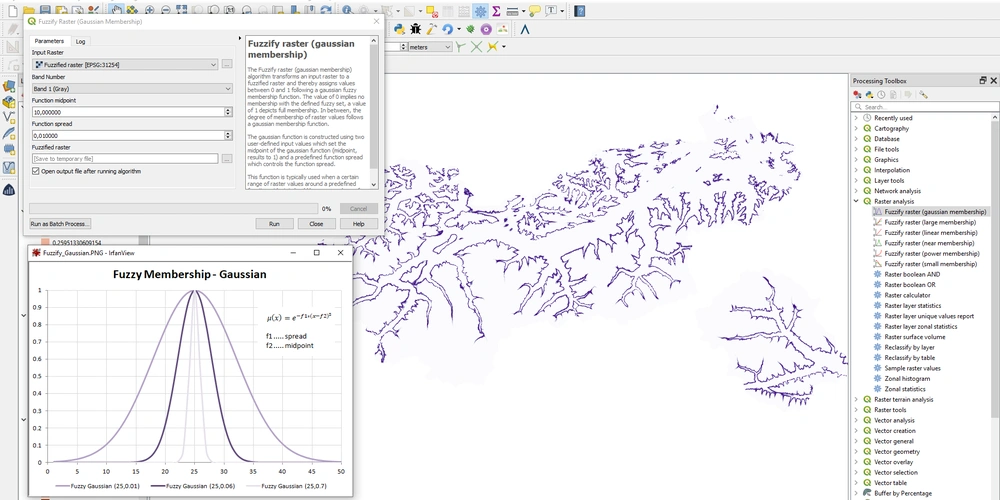Click the Close button in Fuzzify dialog
The width and height of the screenshot is (1000, 500).
tap(316, 224)
